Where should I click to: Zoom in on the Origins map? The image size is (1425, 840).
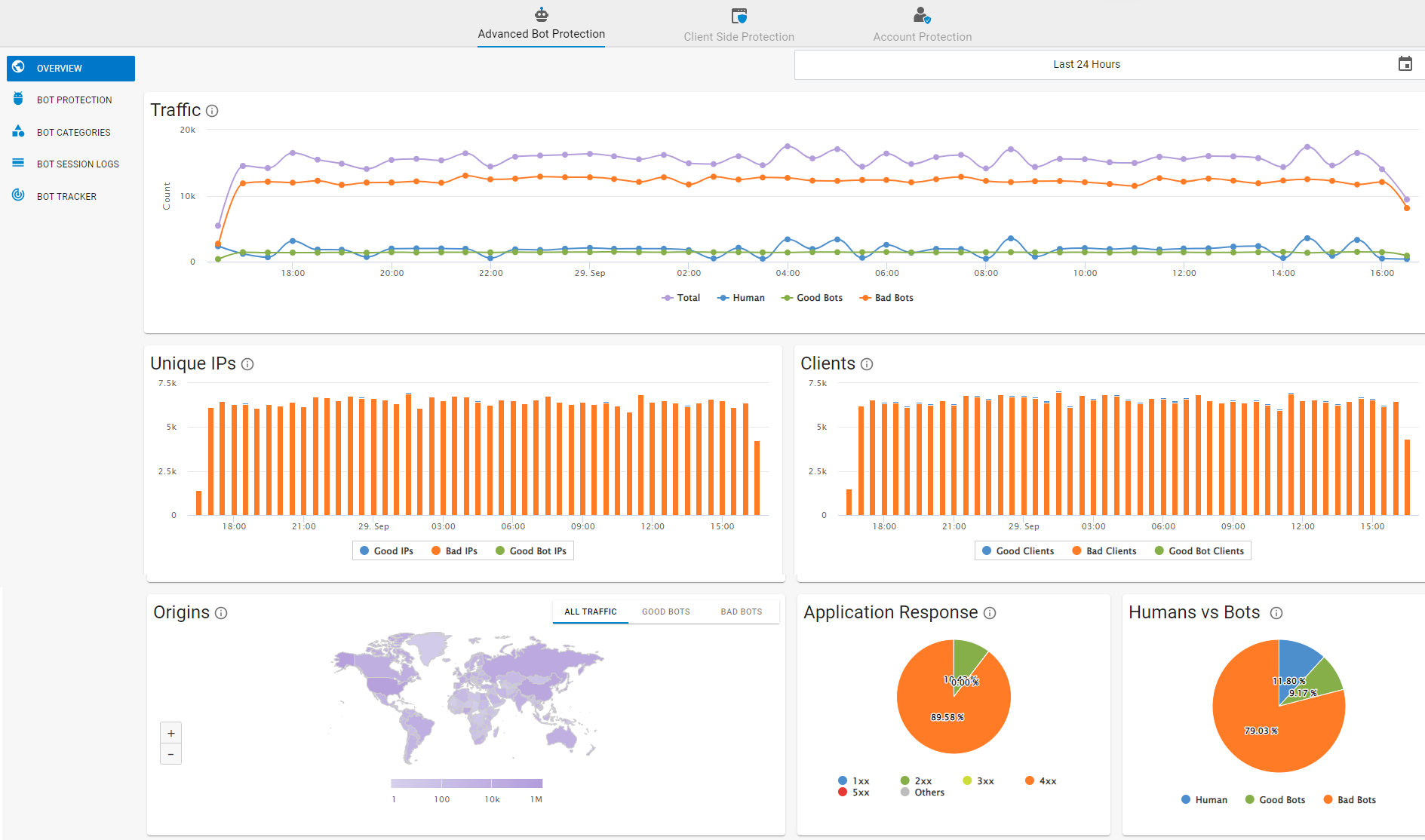[170, 733]
